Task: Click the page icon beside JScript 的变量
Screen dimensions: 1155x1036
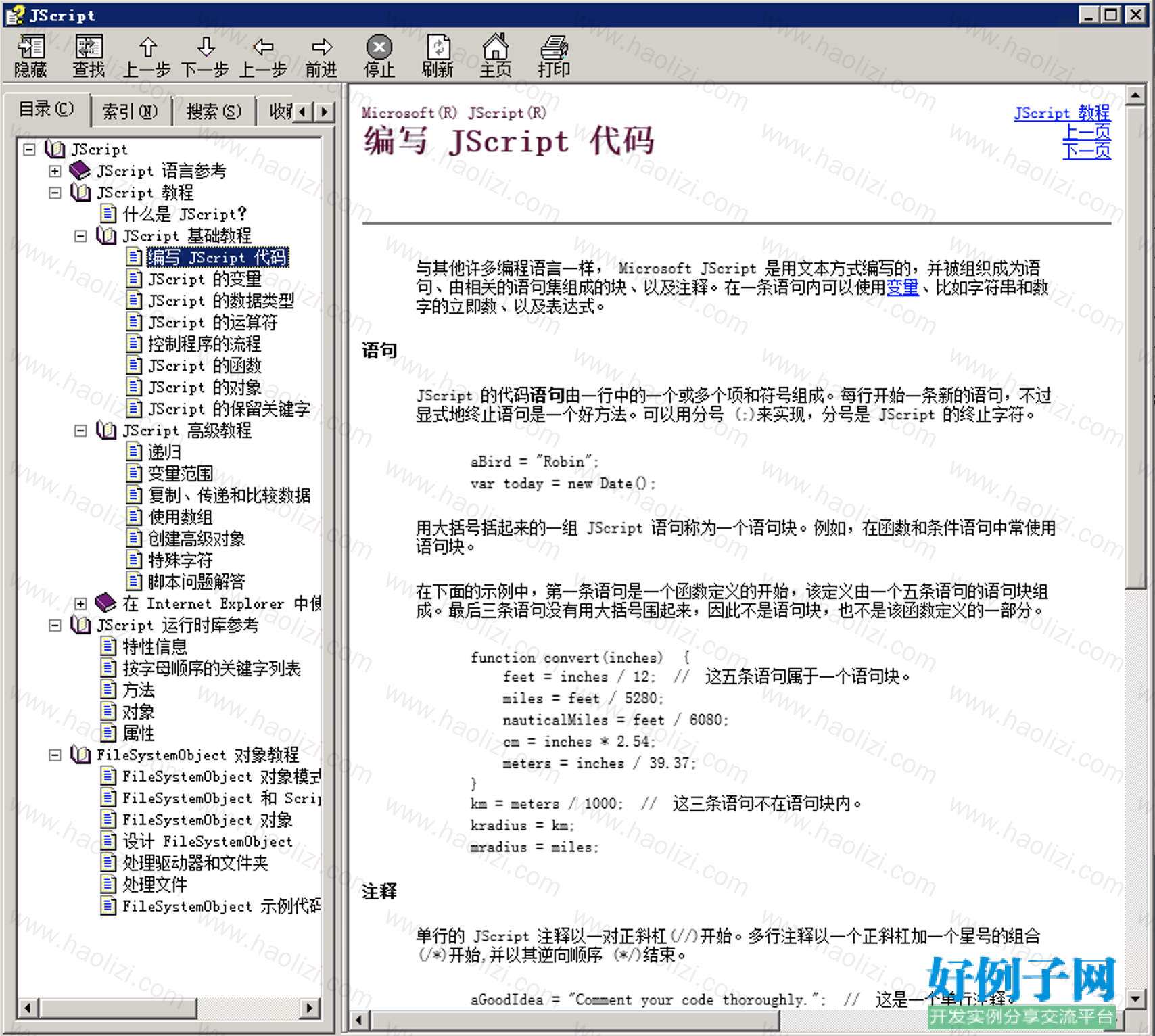Action: 134,279
